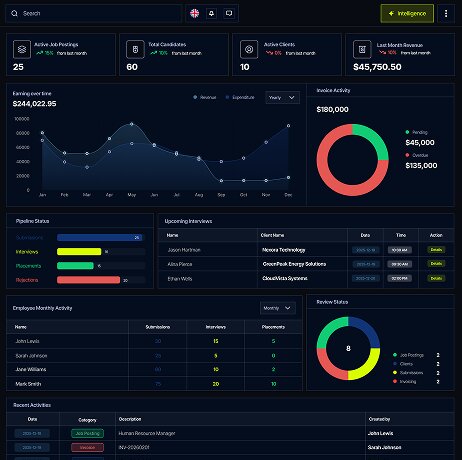The width and height of the screenshot is (462, 460).
Task: Toggle the Clients review legend
Action: pyautogui.click(x=403, y=364)
